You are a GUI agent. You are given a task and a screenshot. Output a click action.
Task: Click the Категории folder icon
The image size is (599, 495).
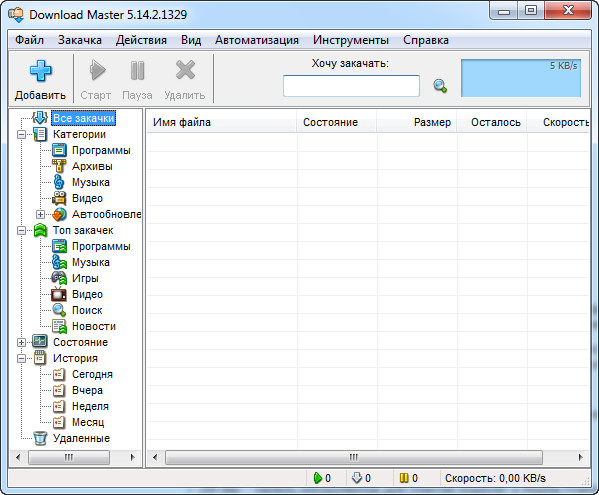click(x=40, y=134)
